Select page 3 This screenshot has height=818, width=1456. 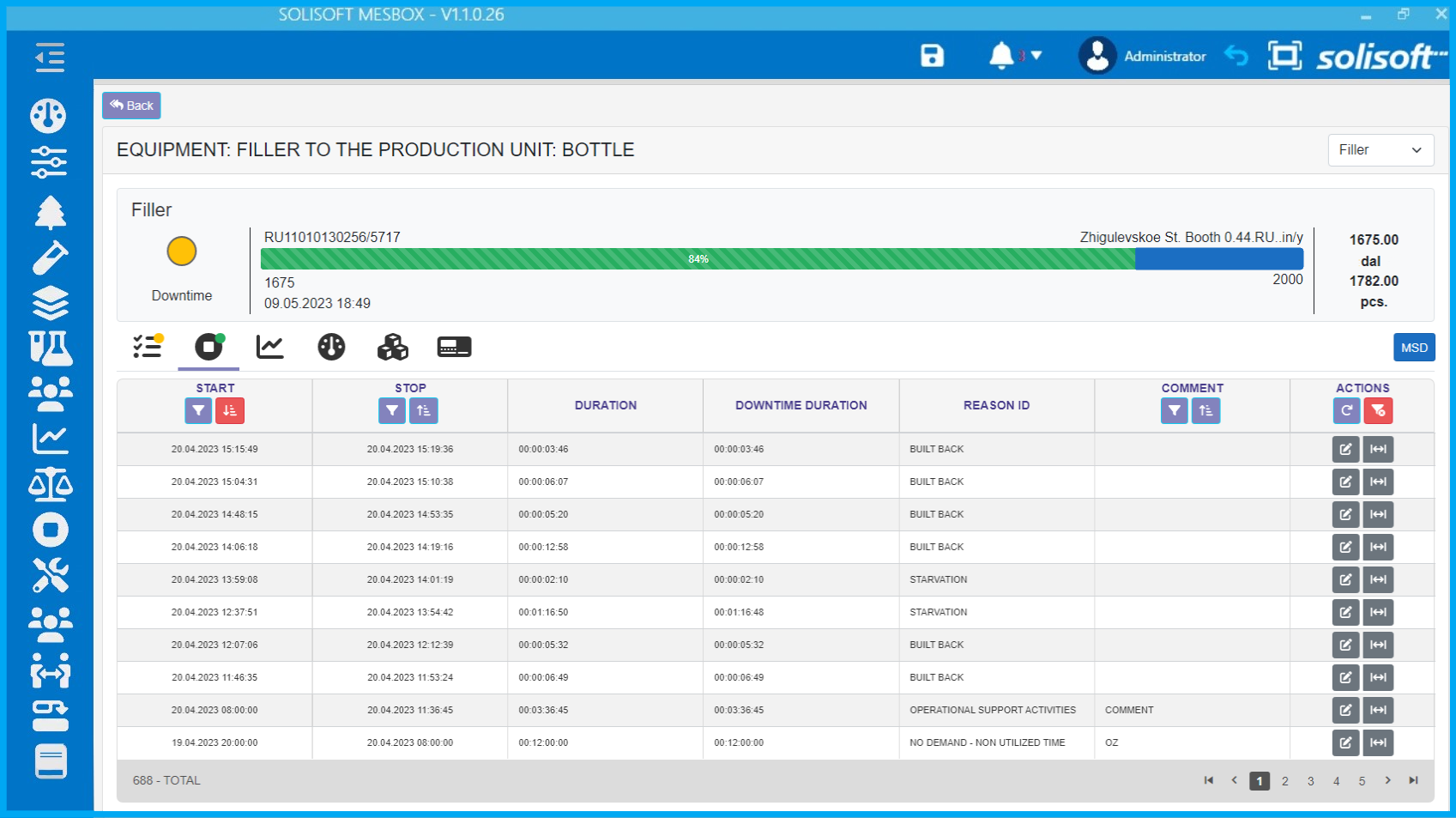click(1311, 781)
